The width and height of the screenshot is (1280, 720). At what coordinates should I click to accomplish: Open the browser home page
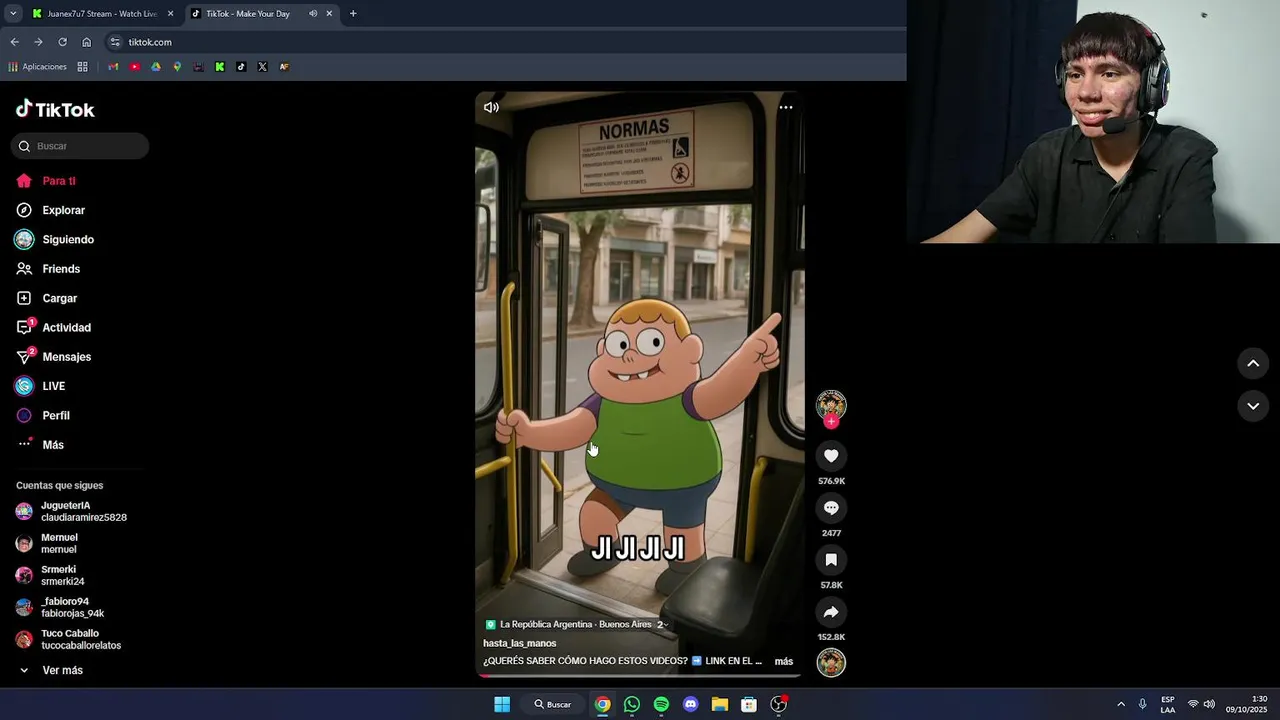click(x=86, y=42)
